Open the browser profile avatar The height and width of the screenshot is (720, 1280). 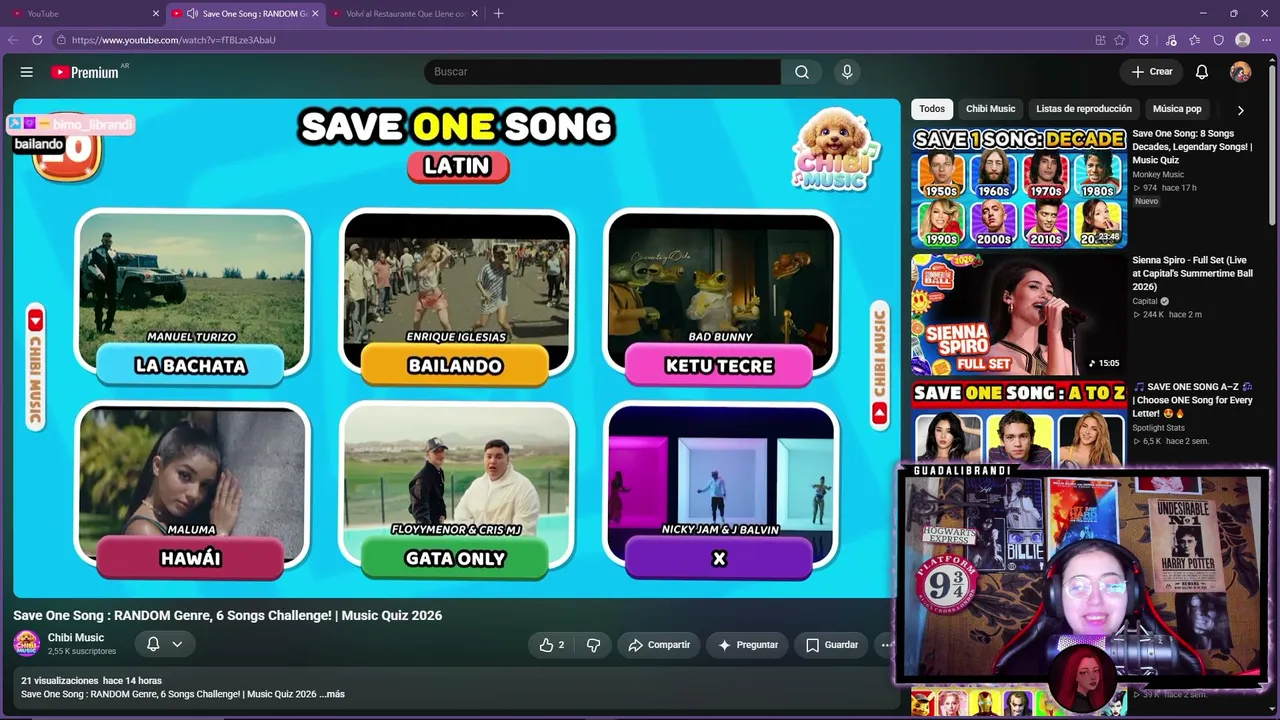click(x=1243, y=40)
